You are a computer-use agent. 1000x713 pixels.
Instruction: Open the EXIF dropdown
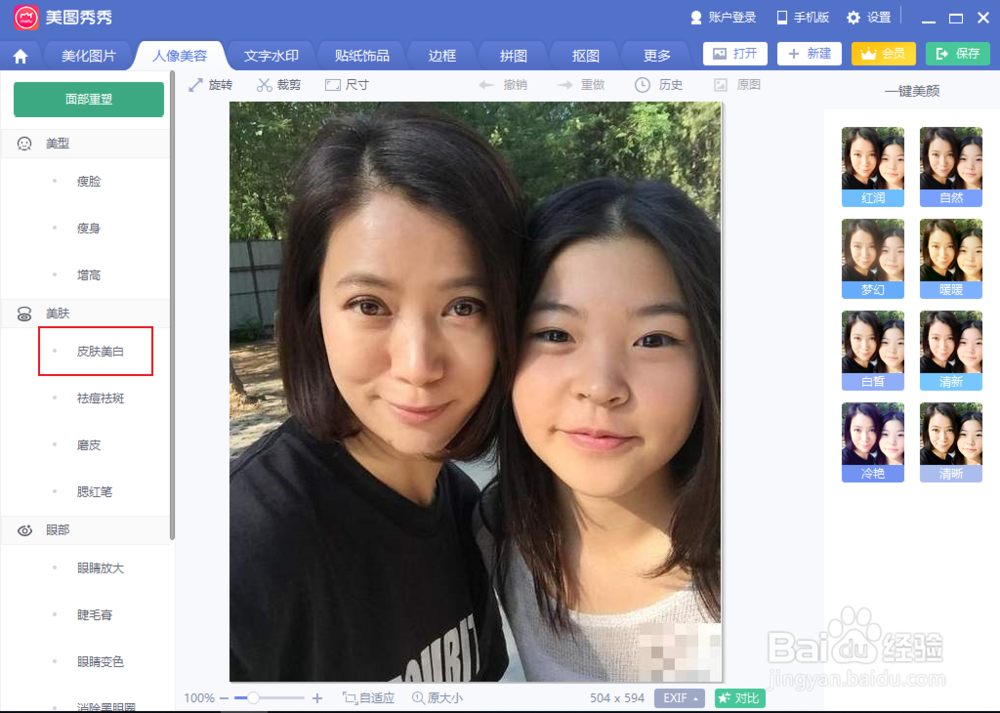tap(680, 698)
